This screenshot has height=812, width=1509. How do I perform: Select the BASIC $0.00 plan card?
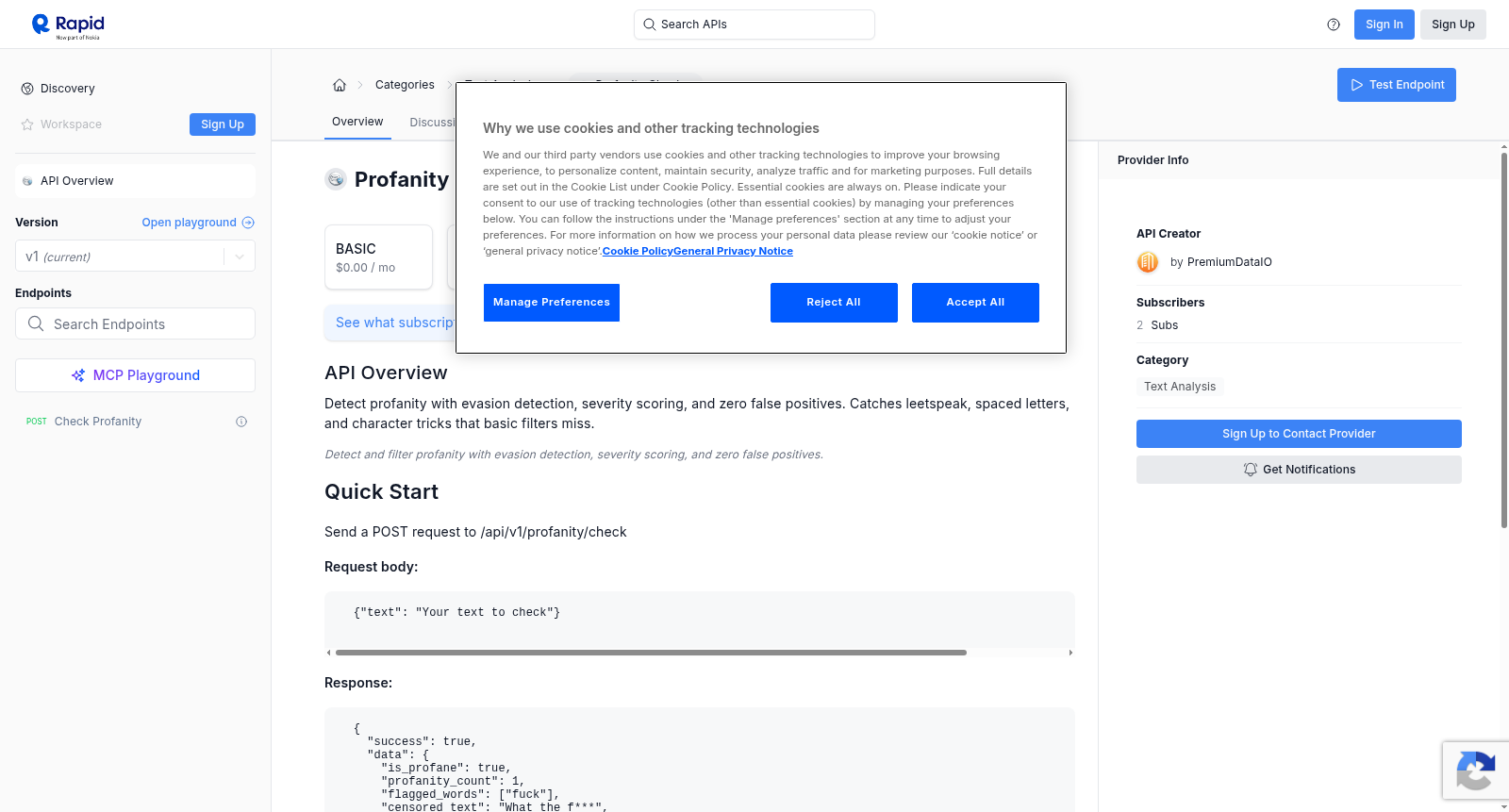click(x=378, y=257)
